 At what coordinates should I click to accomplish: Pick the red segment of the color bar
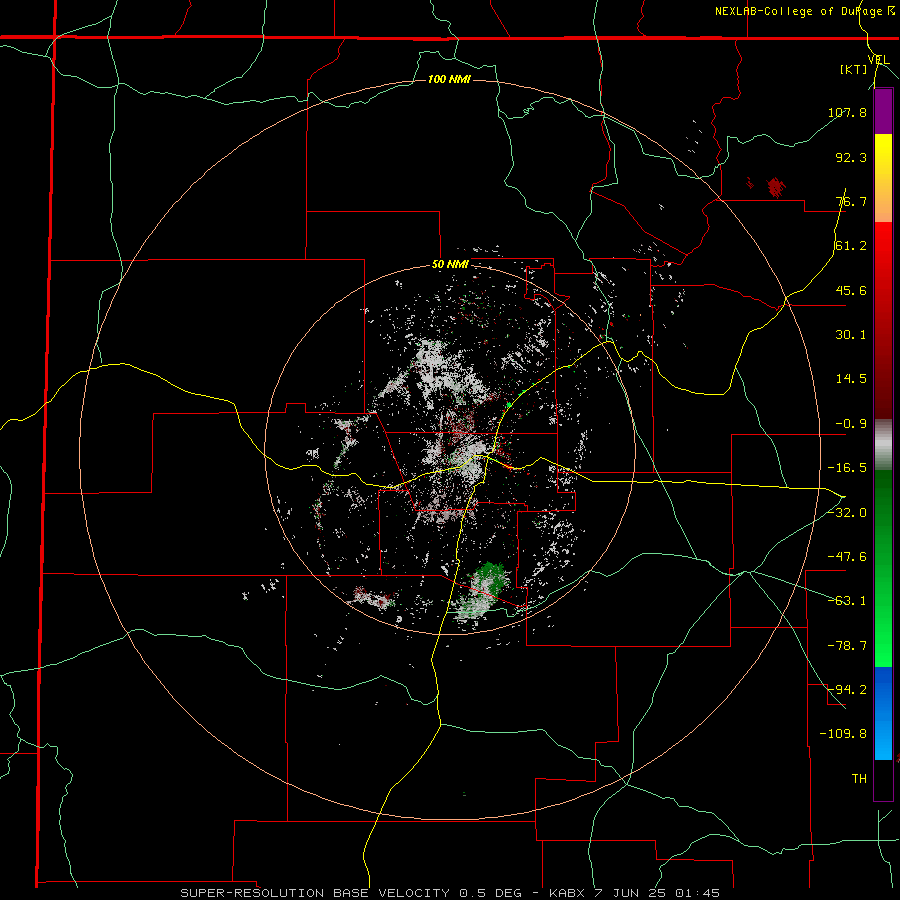883,320
